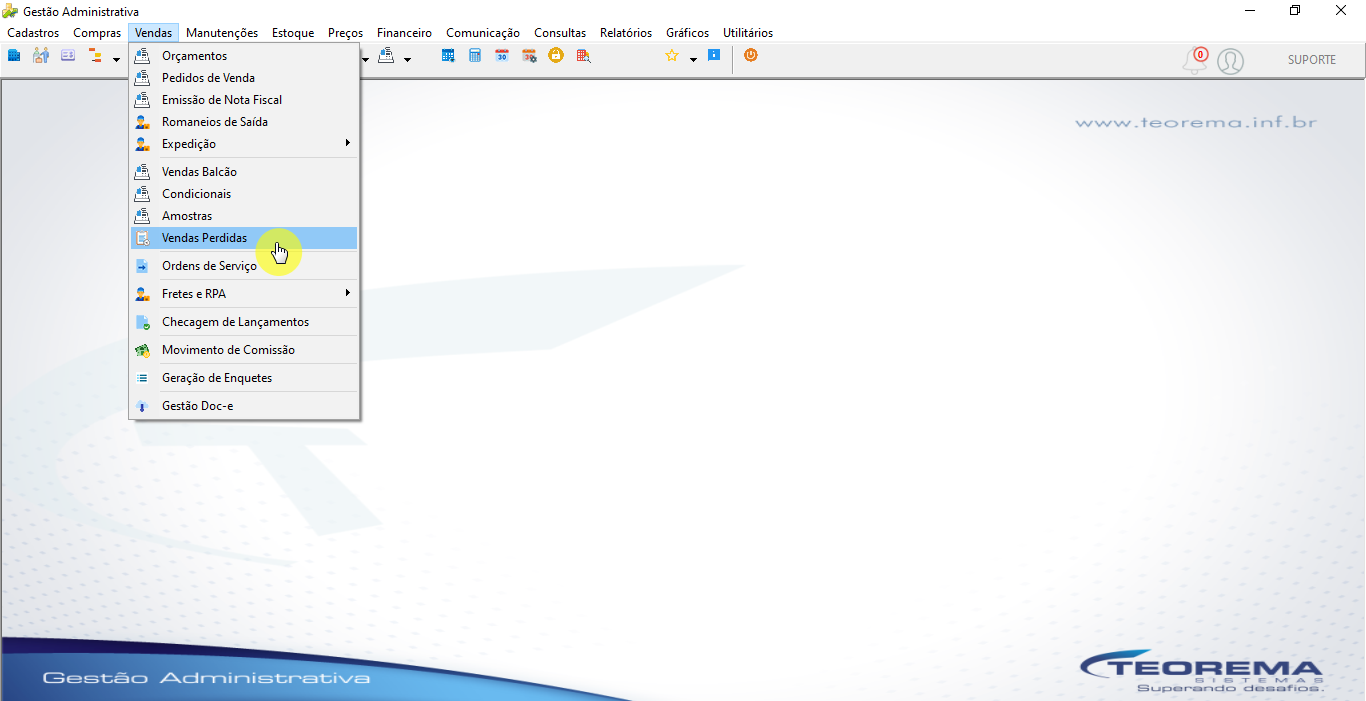Open Checagem de Lançamentos
Image resolution: width=1366 pixels, height=701 pixels.
pyautogui.click(x=244, y=322)
